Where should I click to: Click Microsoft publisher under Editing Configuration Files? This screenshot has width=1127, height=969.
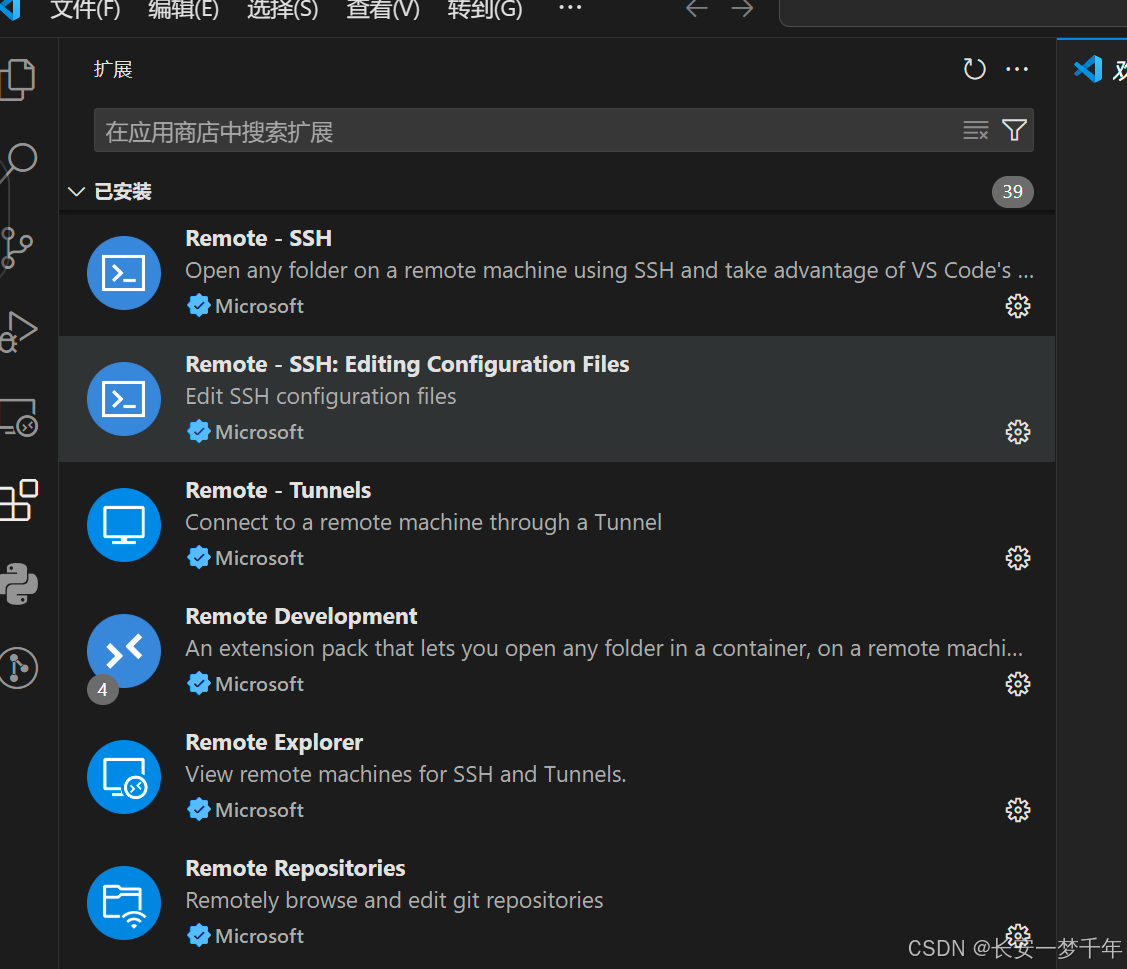(x=259, y=432)
